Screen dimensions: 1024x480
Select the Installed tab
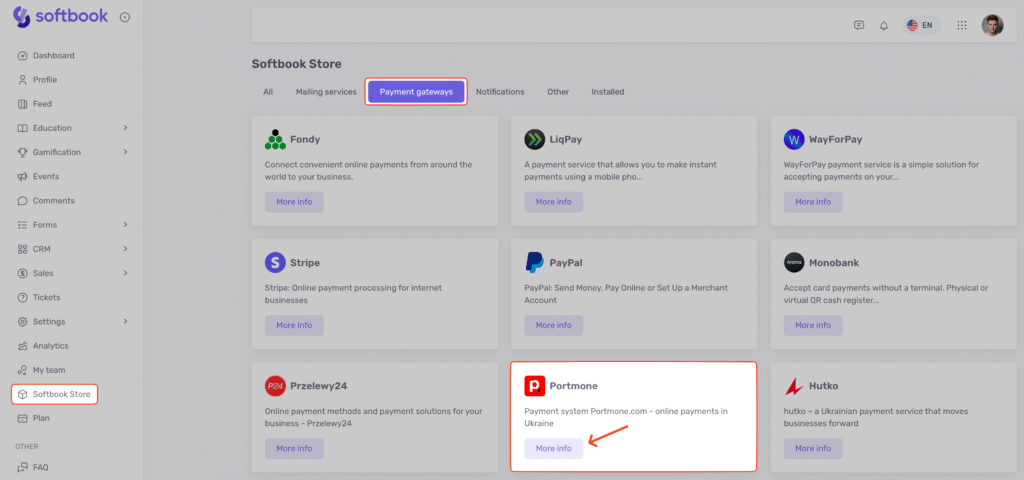point(607,92)
